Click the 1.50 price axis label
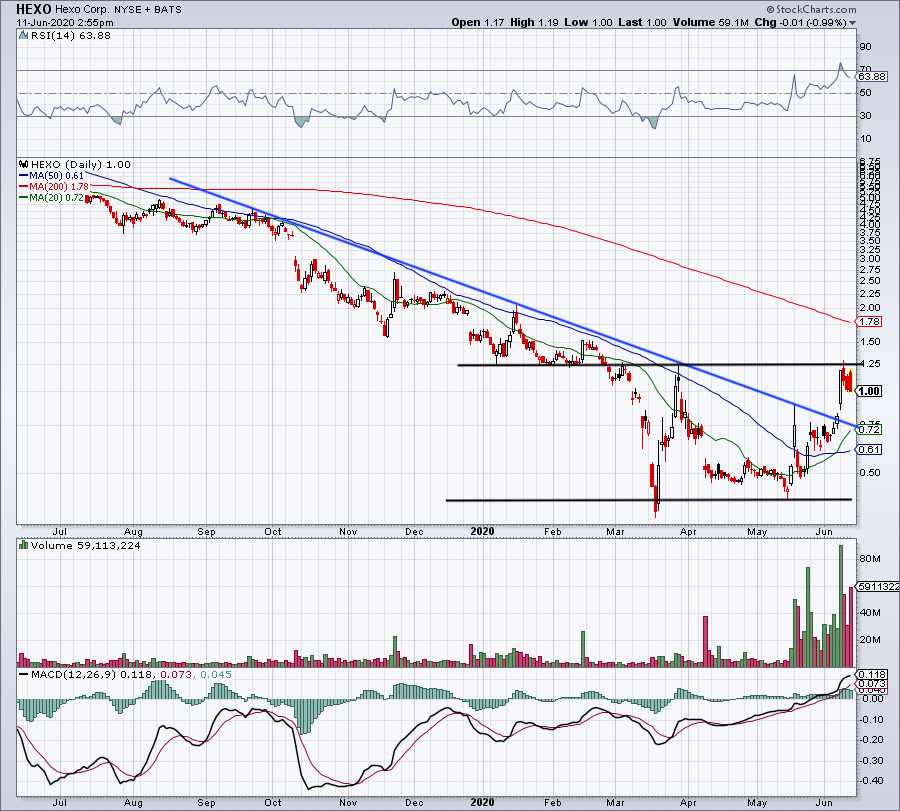 [870, 342]
